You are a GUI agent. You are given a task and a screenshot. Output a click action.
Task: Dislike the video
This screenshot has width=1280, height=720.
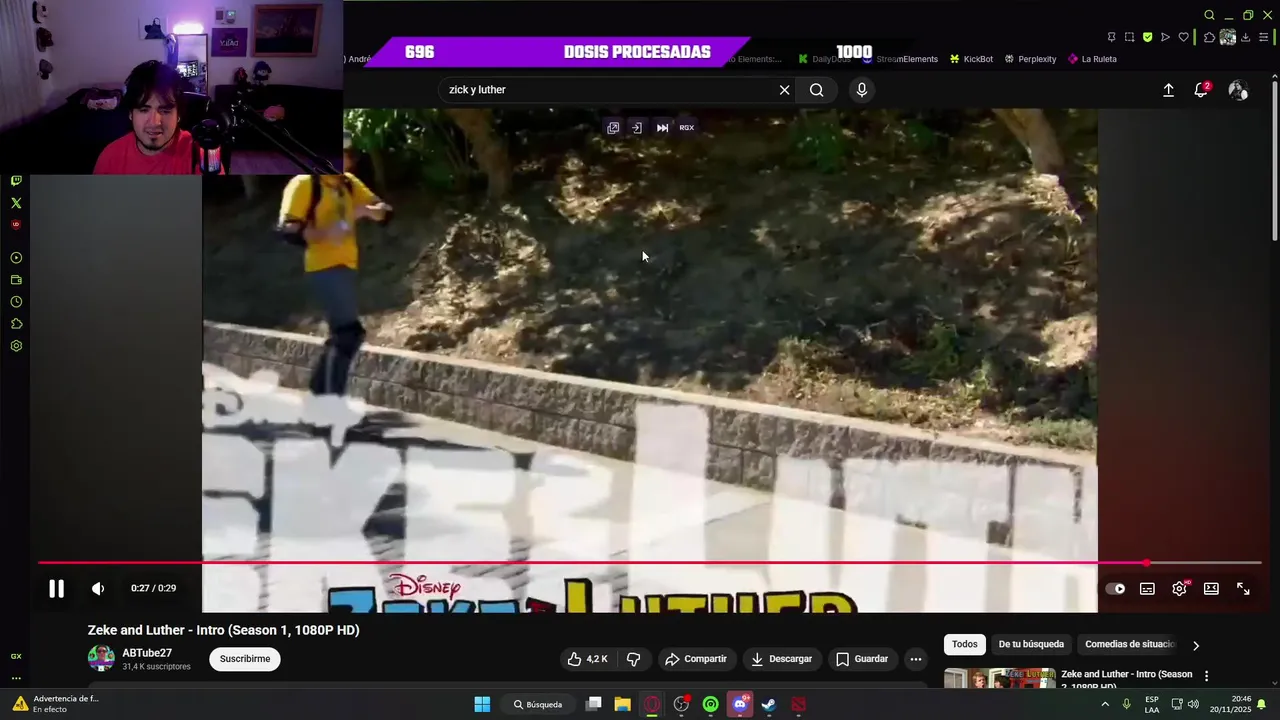[633, 659]
